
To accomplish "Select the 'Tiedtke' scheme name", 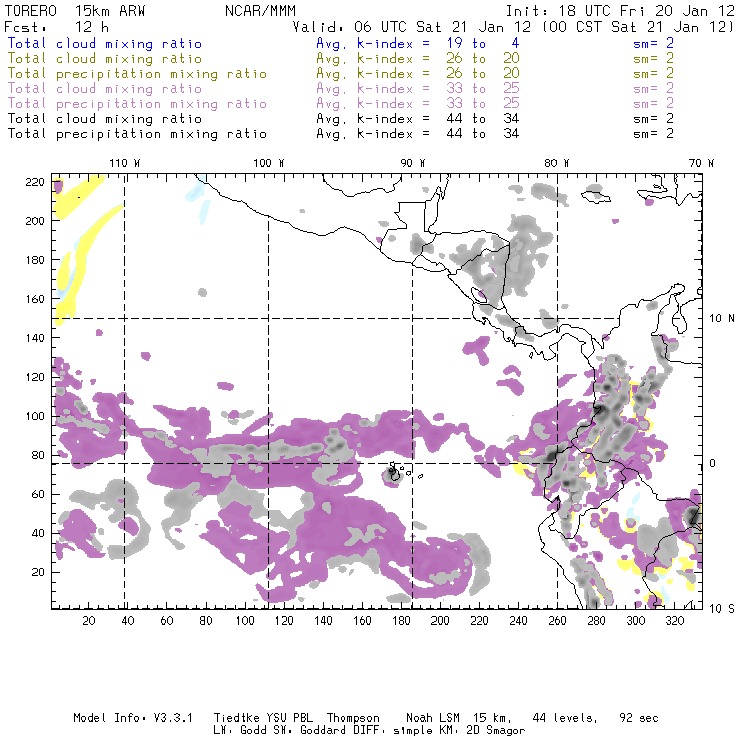I will (x=237, y=718).
